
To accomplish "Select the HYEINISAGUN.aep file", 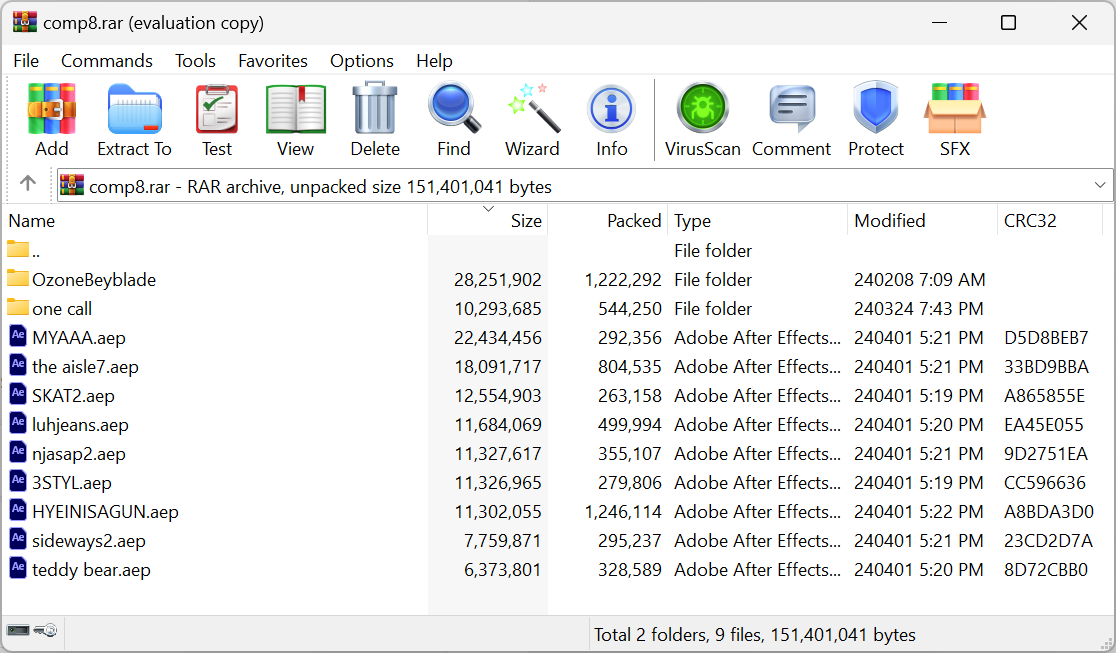I will coord(105,512).
